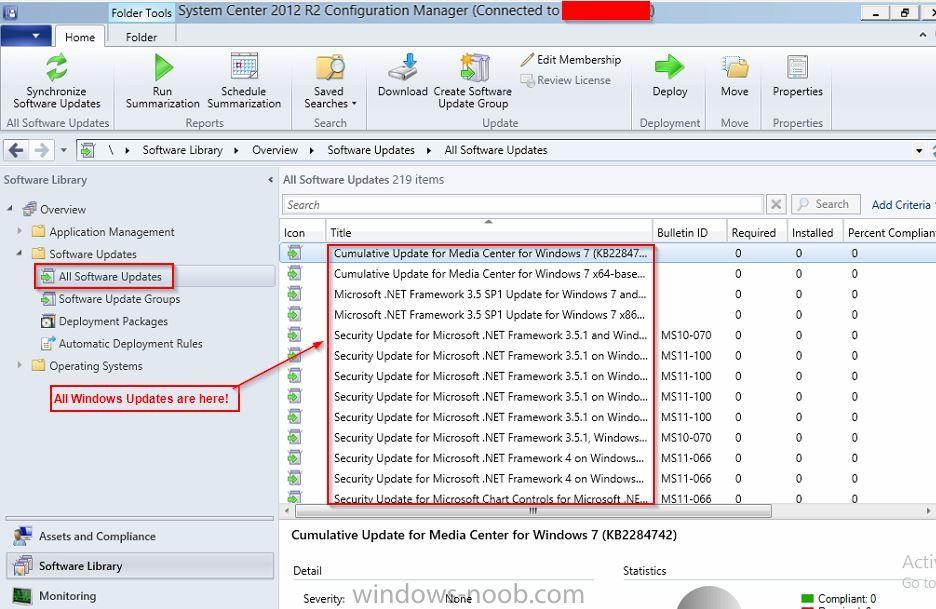
Task: Click Edit Membership in the ribbon
Action: tap(571, 60)
